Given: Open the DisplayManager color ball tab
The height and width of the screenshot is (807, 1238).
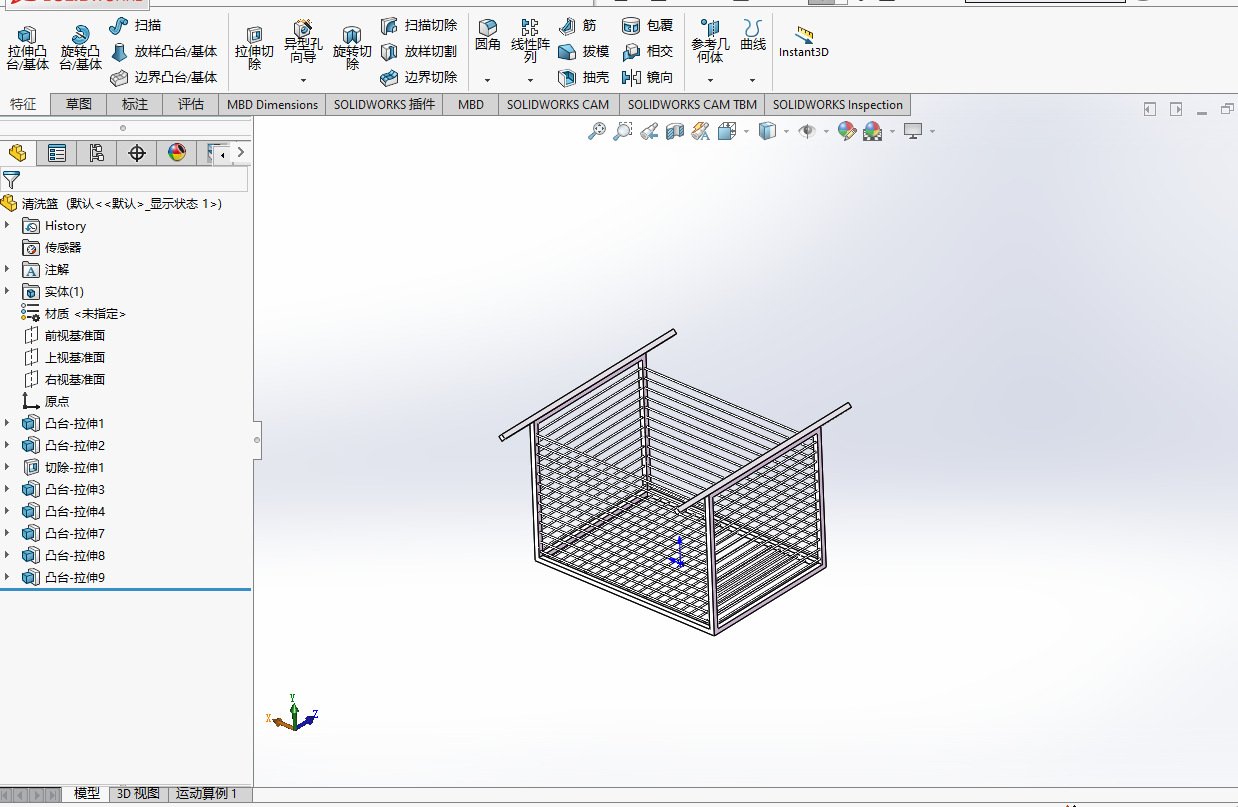Looking at the screenshot, I should 176,153.
